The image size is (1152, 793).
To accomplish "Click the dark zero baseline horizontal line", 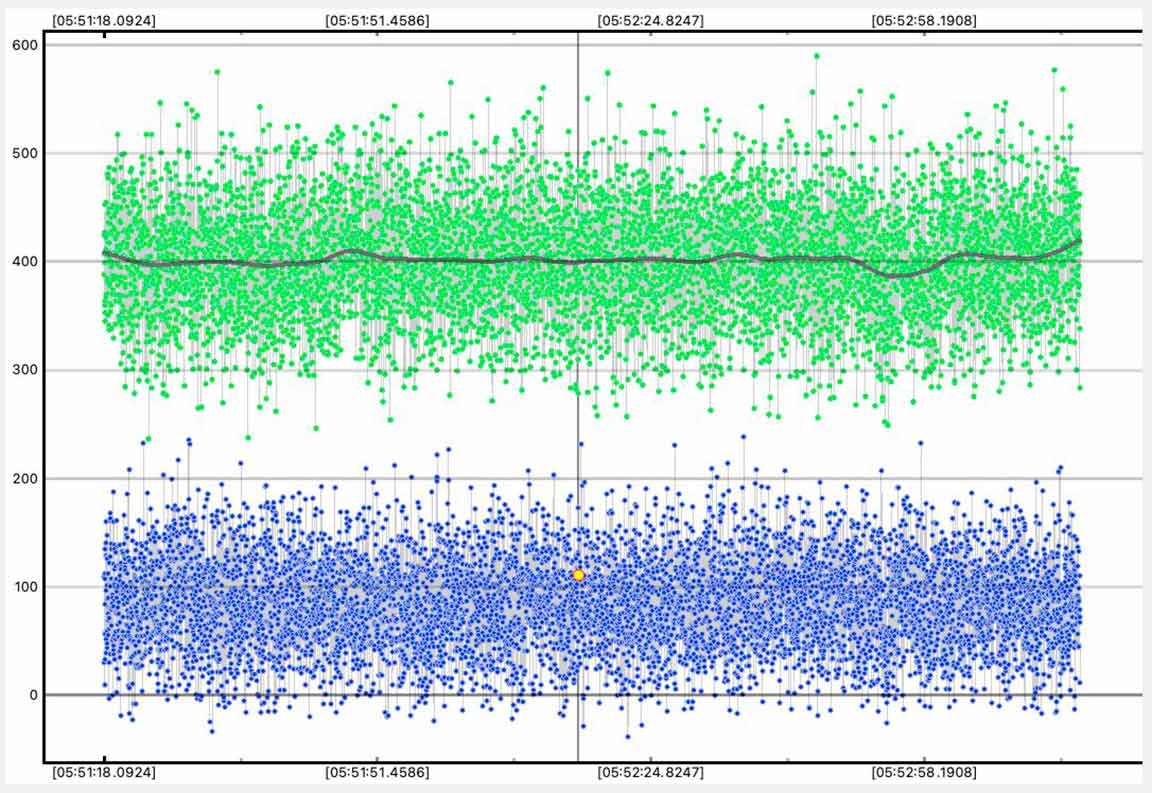I will 1110,695.
